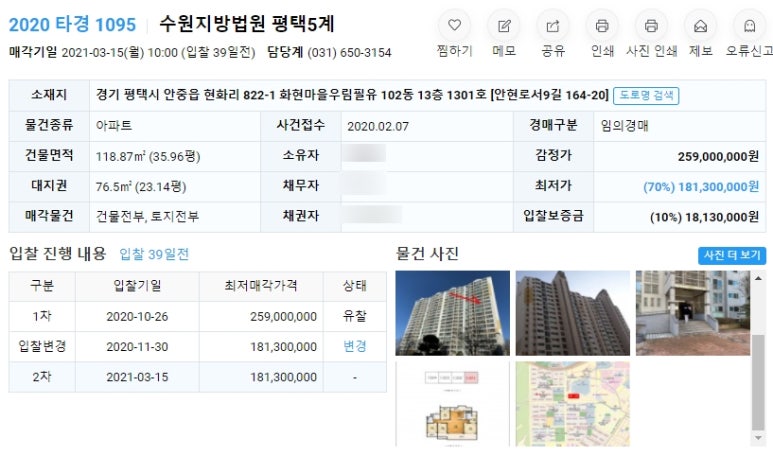Select the appraisal value 259,000,000원
The image size is (773, 456).
click(x=718, y=156)
